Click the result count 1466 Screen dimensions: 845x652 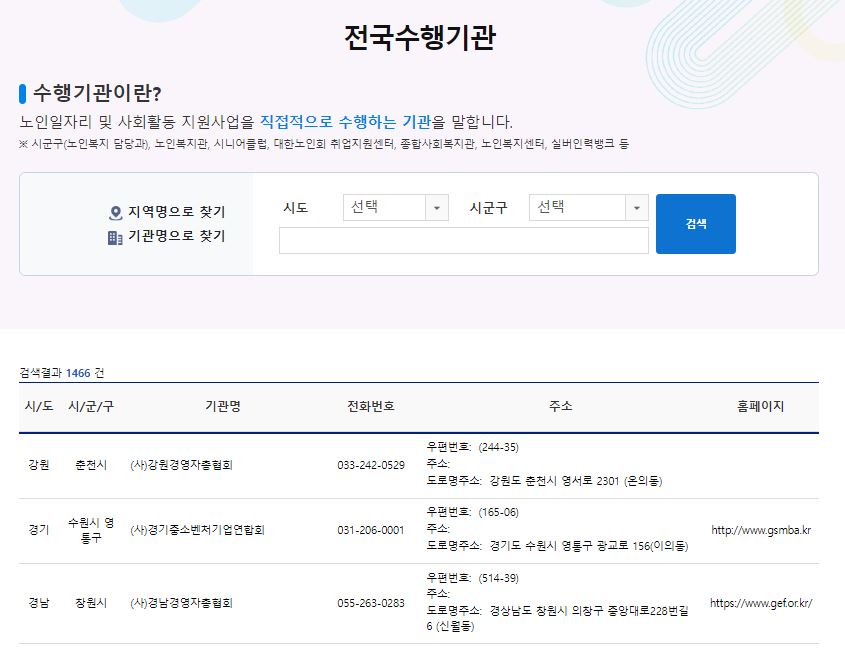coord(78,373)
